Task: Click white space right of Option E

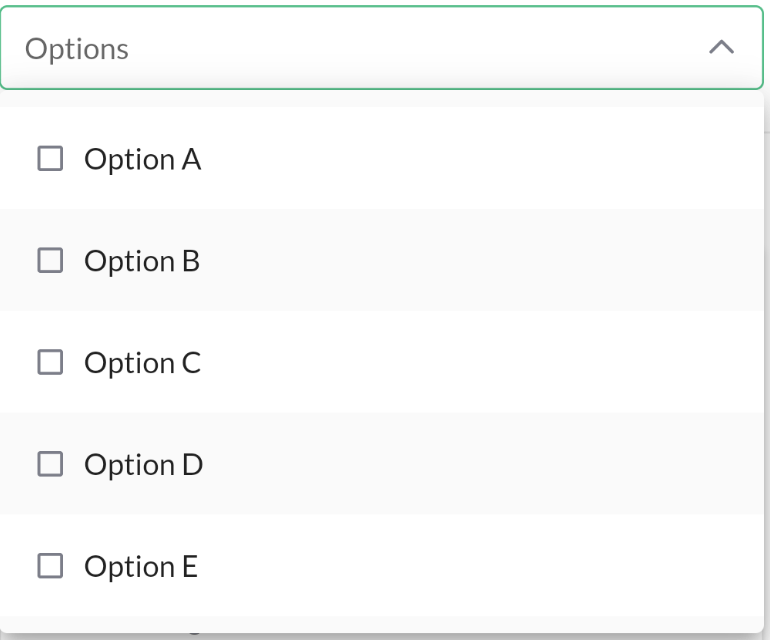Action: point(481,566)
